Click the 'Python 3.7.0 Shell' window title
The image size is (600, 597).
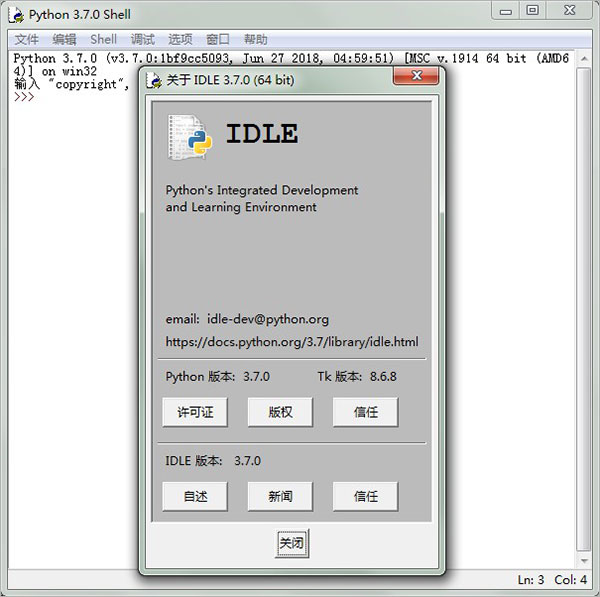[80, 15]
